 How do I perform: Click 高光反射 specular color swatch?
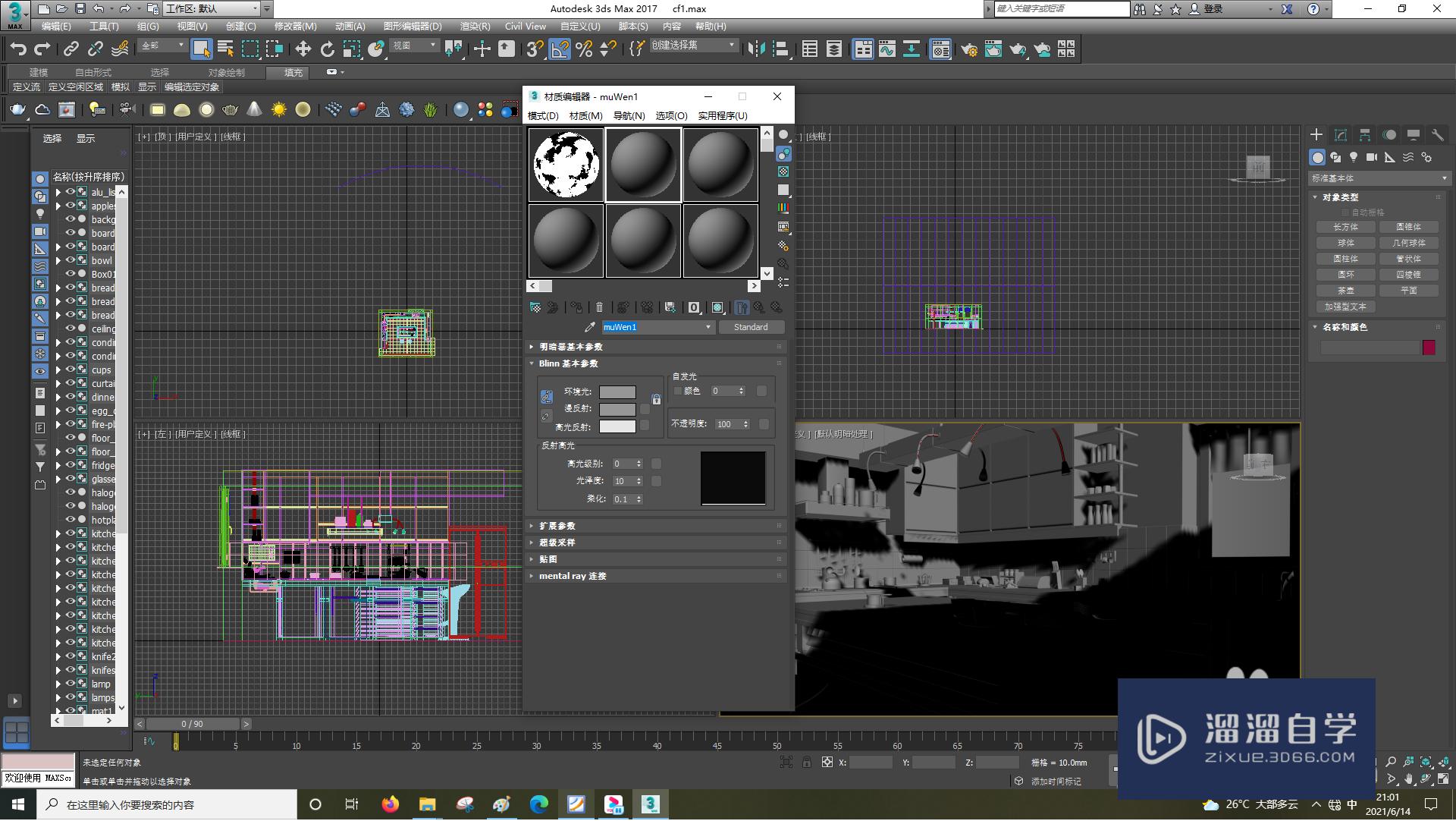pyautogui.click(x=617, y=426)
